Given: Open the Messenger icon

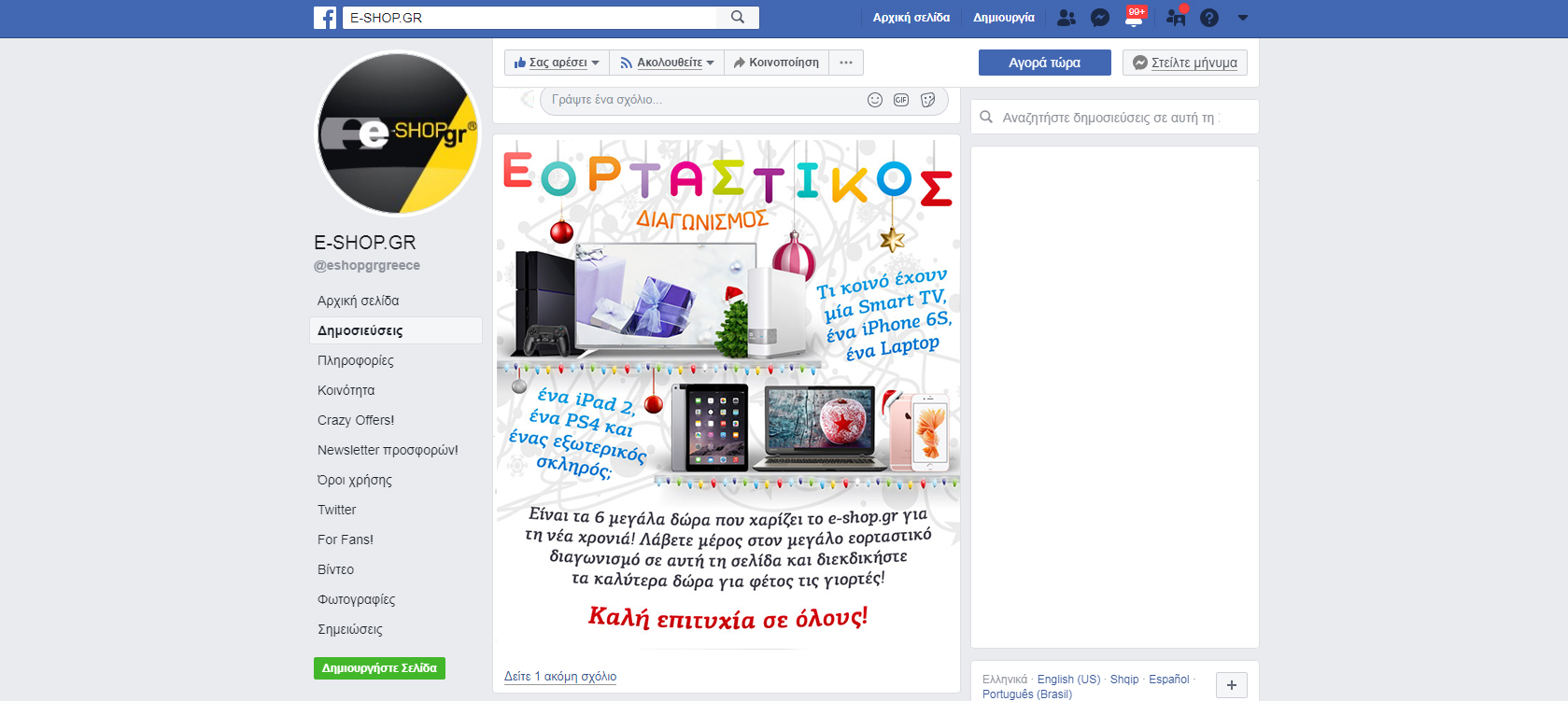Looking at the screenshot, I should point(1100,18).
